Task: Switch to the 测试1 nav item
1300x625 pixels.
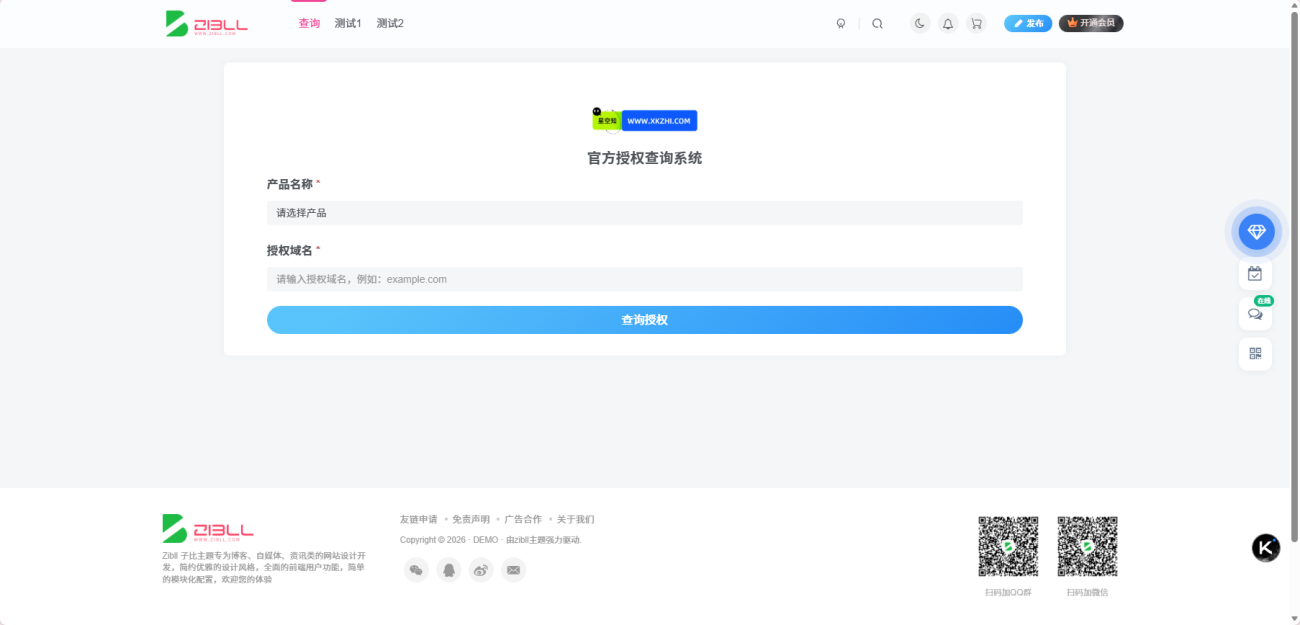Action: (x=348, y=23)
